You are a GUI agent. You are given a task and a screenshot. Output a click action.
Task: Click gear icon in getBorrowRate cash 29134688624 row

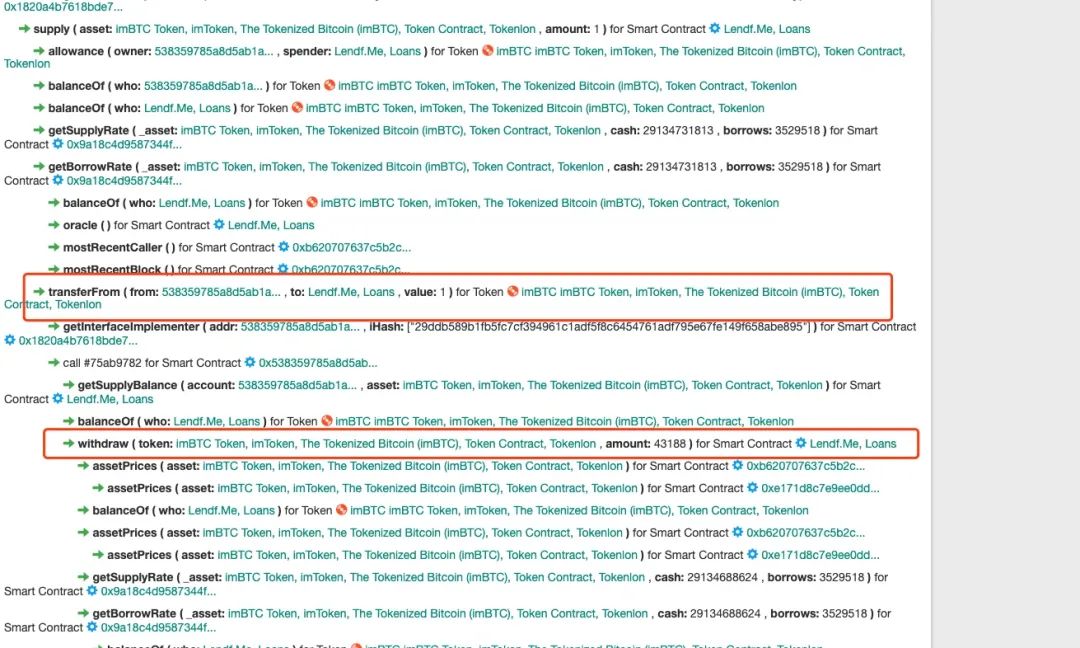tap(92, 627)
